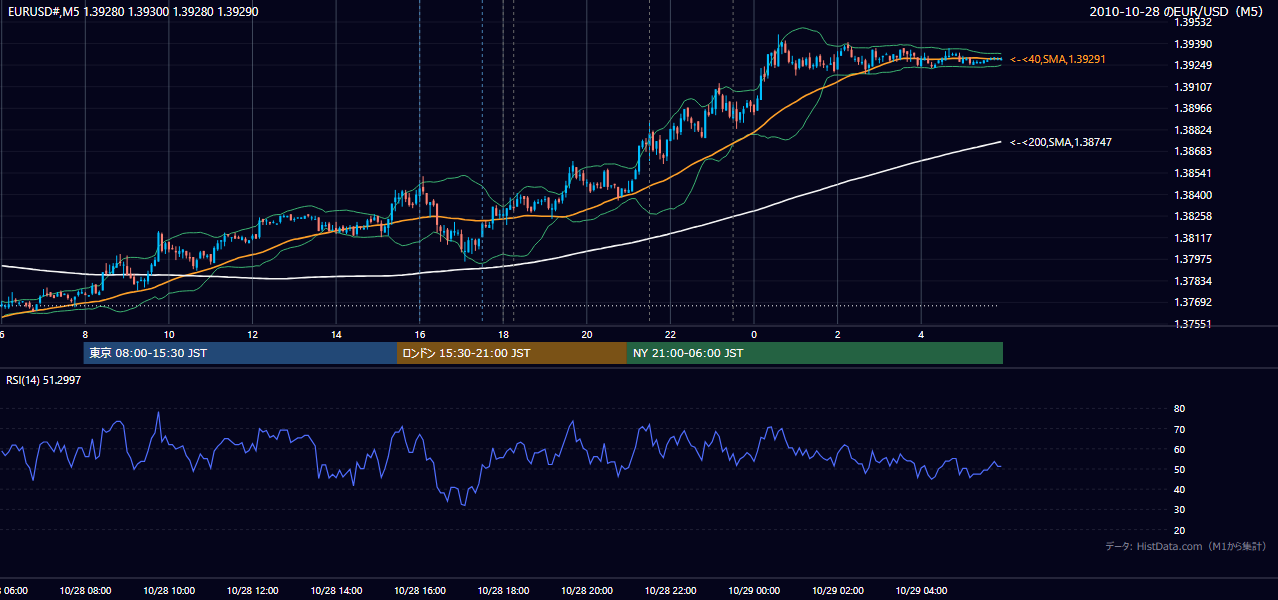The width and height of the screenshot is (1278, 600).
Task: Click hour label 14 on chart axis
Action: 336,334
